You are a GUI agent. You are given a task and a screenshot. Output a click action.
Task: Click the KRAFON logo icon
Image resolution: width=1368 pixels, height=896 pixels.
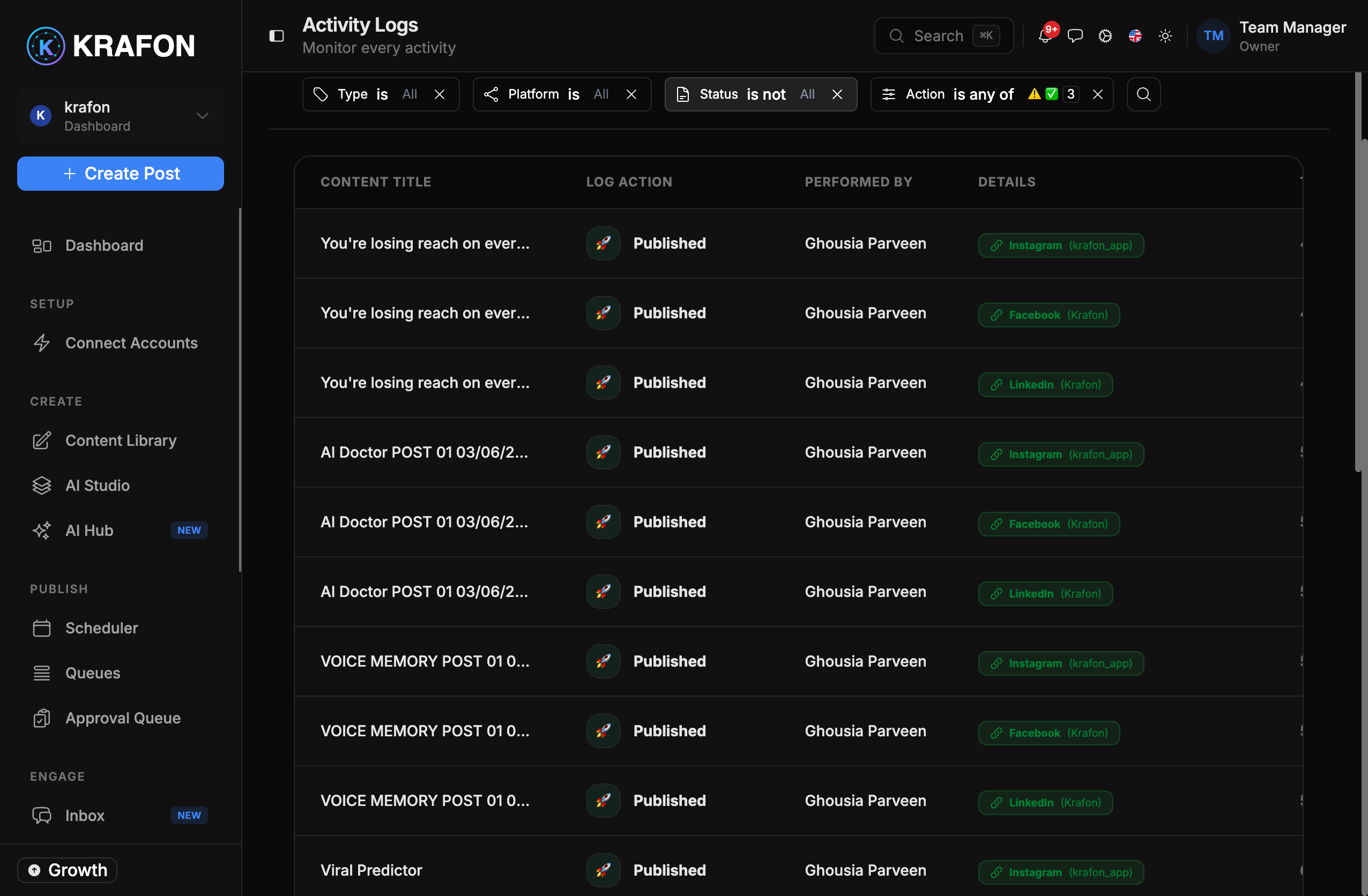[x=46, y=46]
